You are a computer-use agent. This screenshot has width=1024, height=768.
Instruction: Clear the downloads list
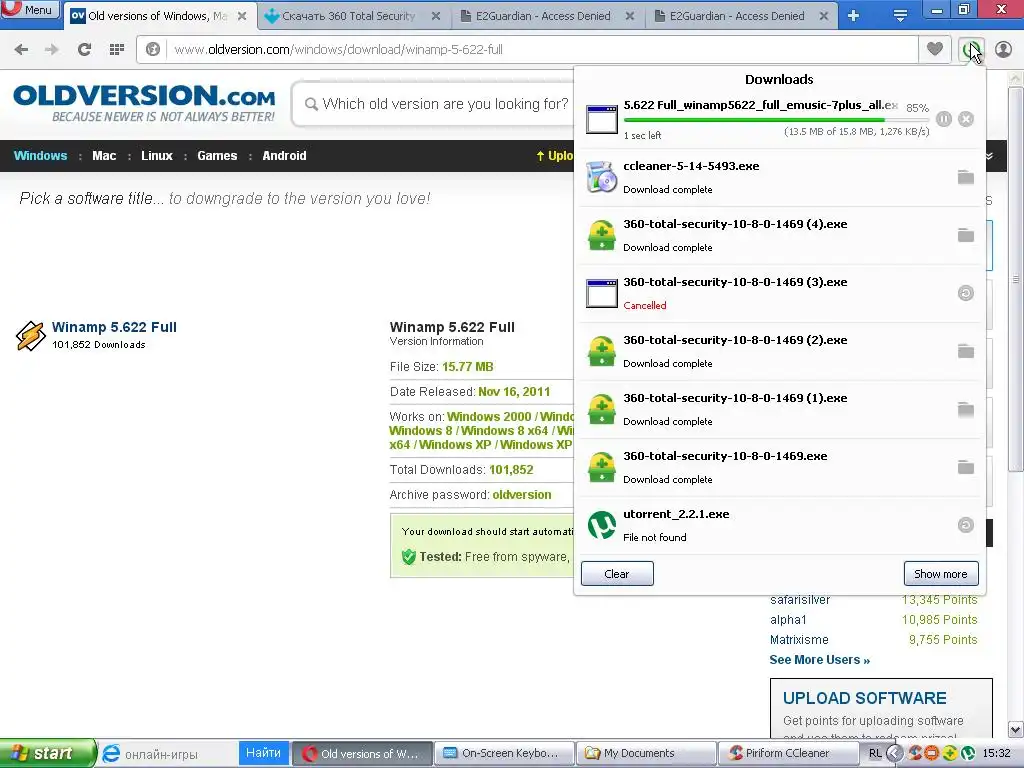[617, 574]
